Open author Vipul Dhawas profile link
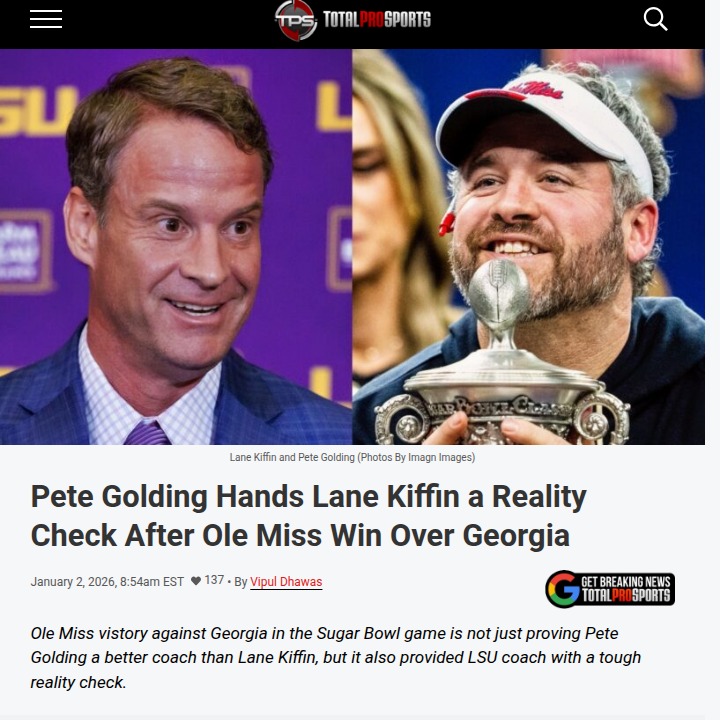Viewport: 720px width, 720px height. click(x=286, y=582)
